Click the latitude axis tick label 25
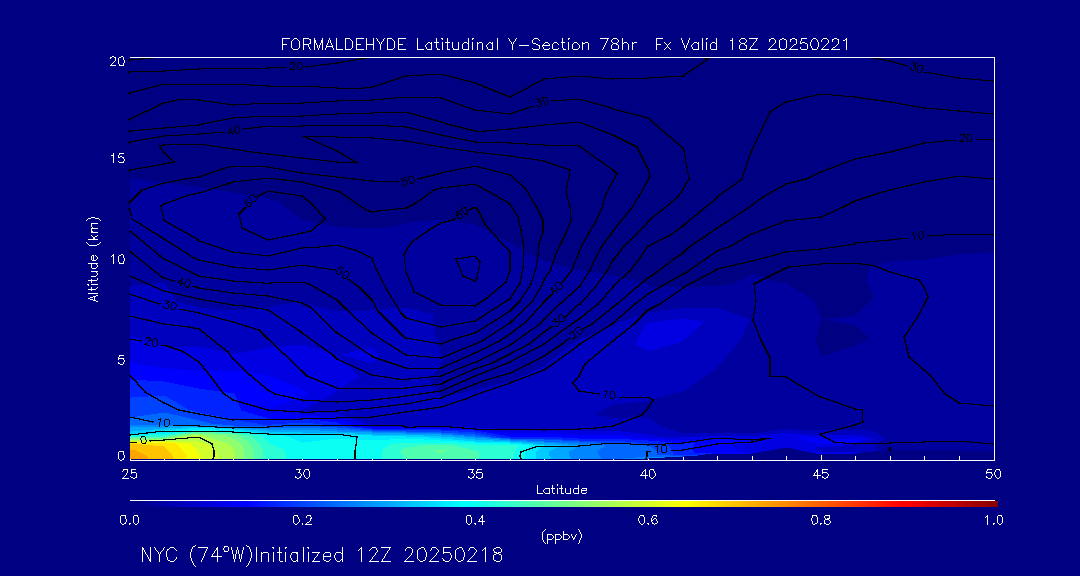This screenshot has width=1080, height=576. [x=129, y=473]
